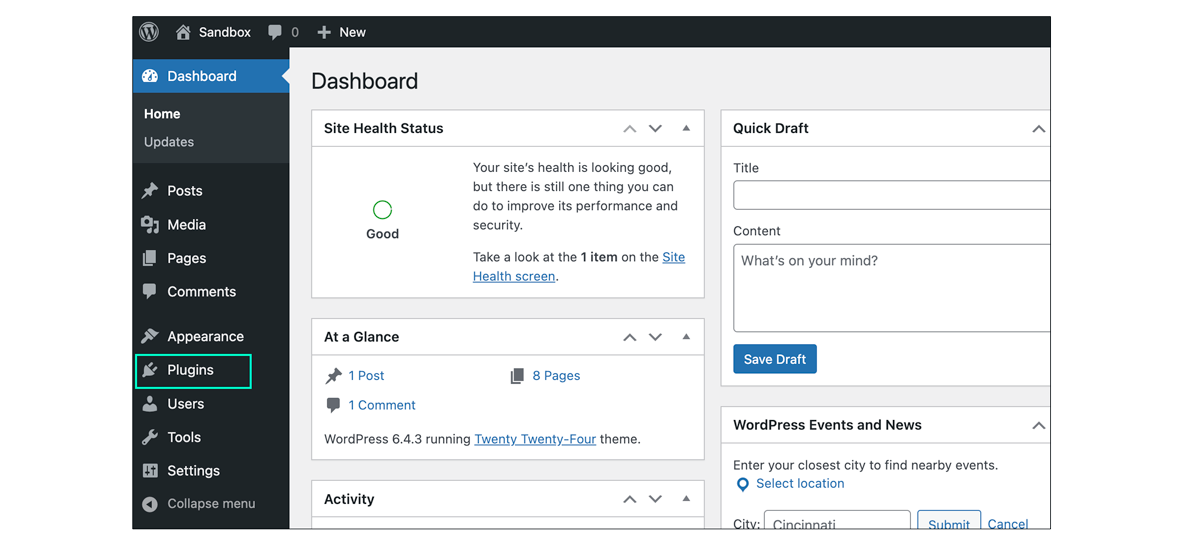Image resolution: width=1200 pixels, height=550 pixels.
Task: Open the Comments menu label
Action: click(x=202, y=292)
